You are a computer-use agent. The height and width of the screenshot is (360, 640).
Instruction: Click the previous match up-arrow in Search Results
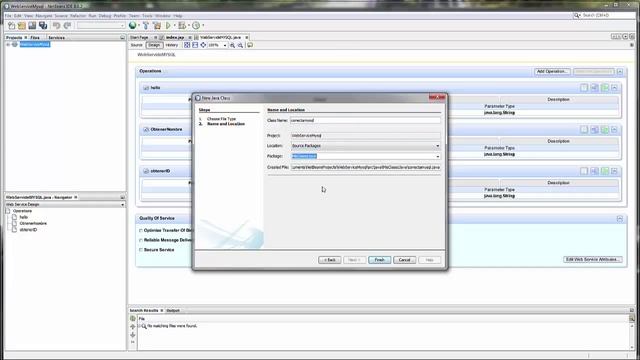[x=133, y=327]
